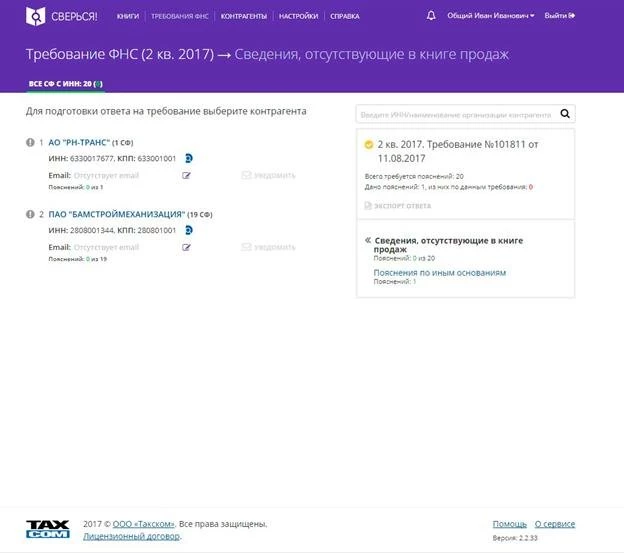Edit email for ПАО БАМСТРОЙМЕХАНИЗАЦИЯ
This screenshot has height=553, width=624.
coord(186,247)
